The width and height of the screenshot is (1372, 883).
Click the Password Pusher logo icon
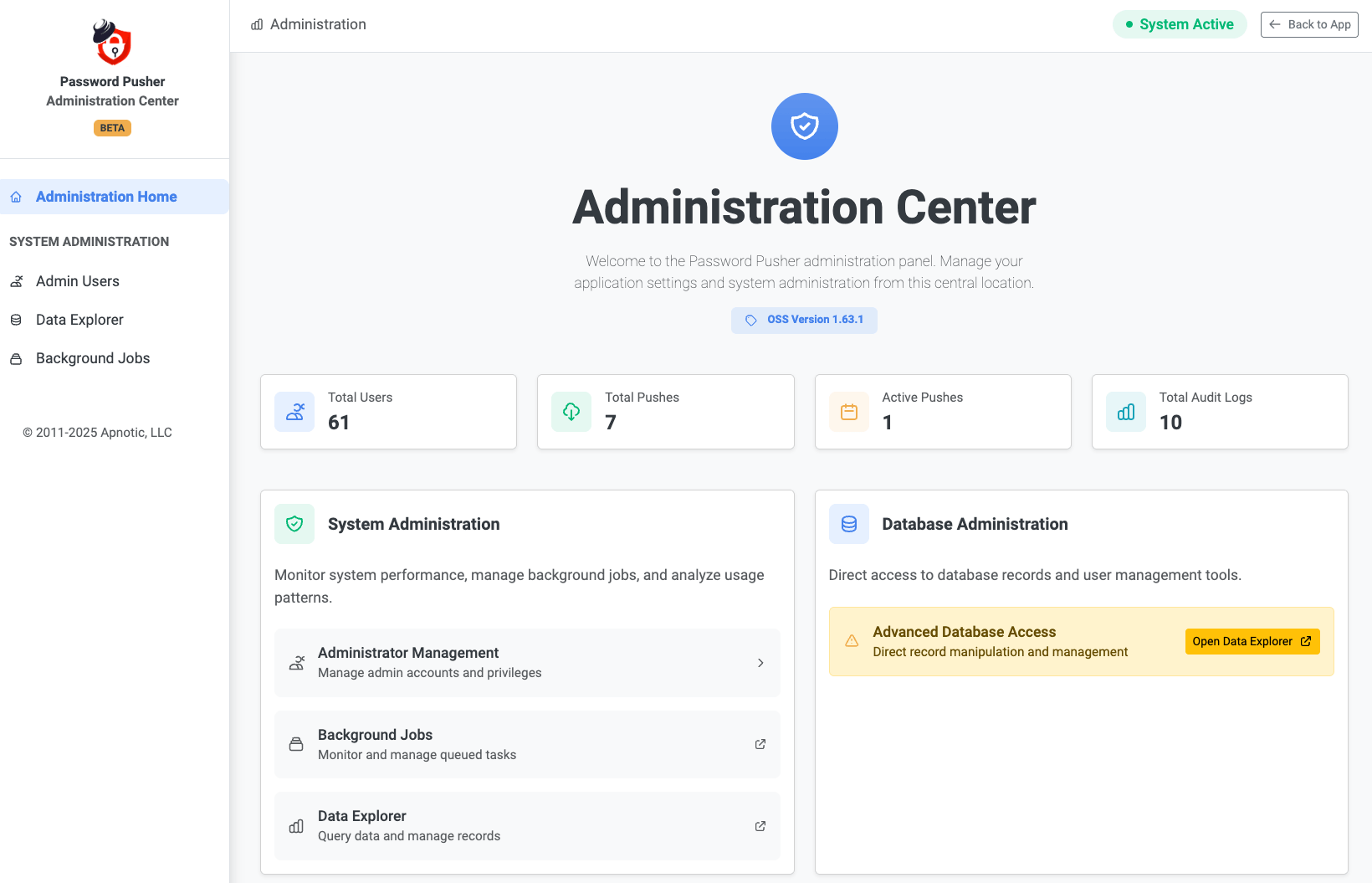112,43
